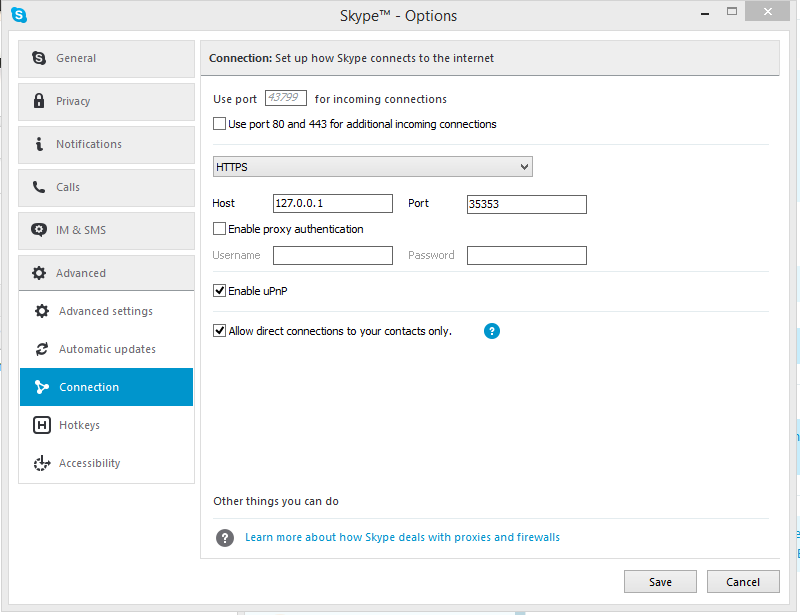Click the proxy Password field
This screenshot has height=615, width=800.
point(527,255)
